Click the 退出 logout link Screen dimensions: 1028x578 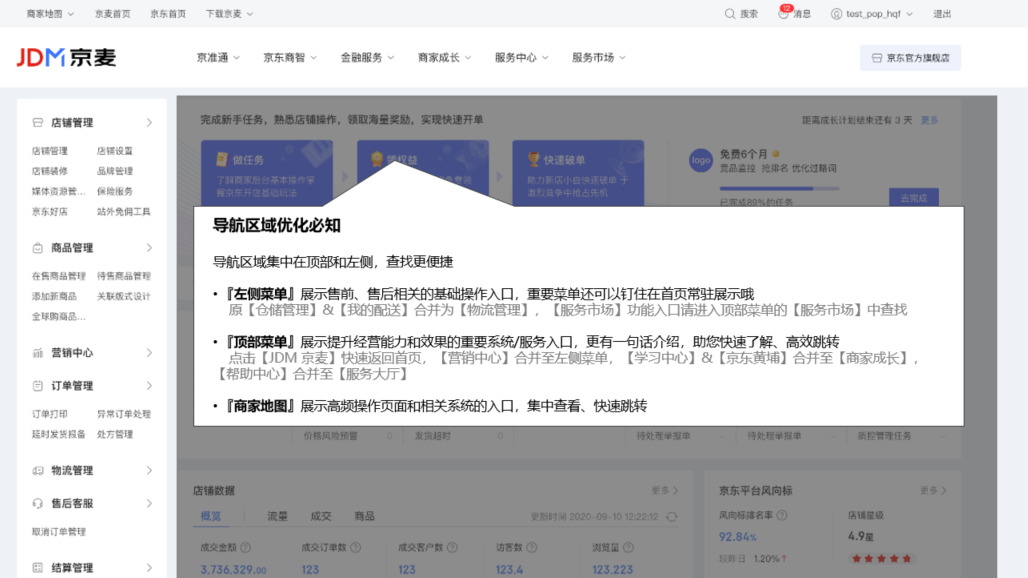coord(942,14)
